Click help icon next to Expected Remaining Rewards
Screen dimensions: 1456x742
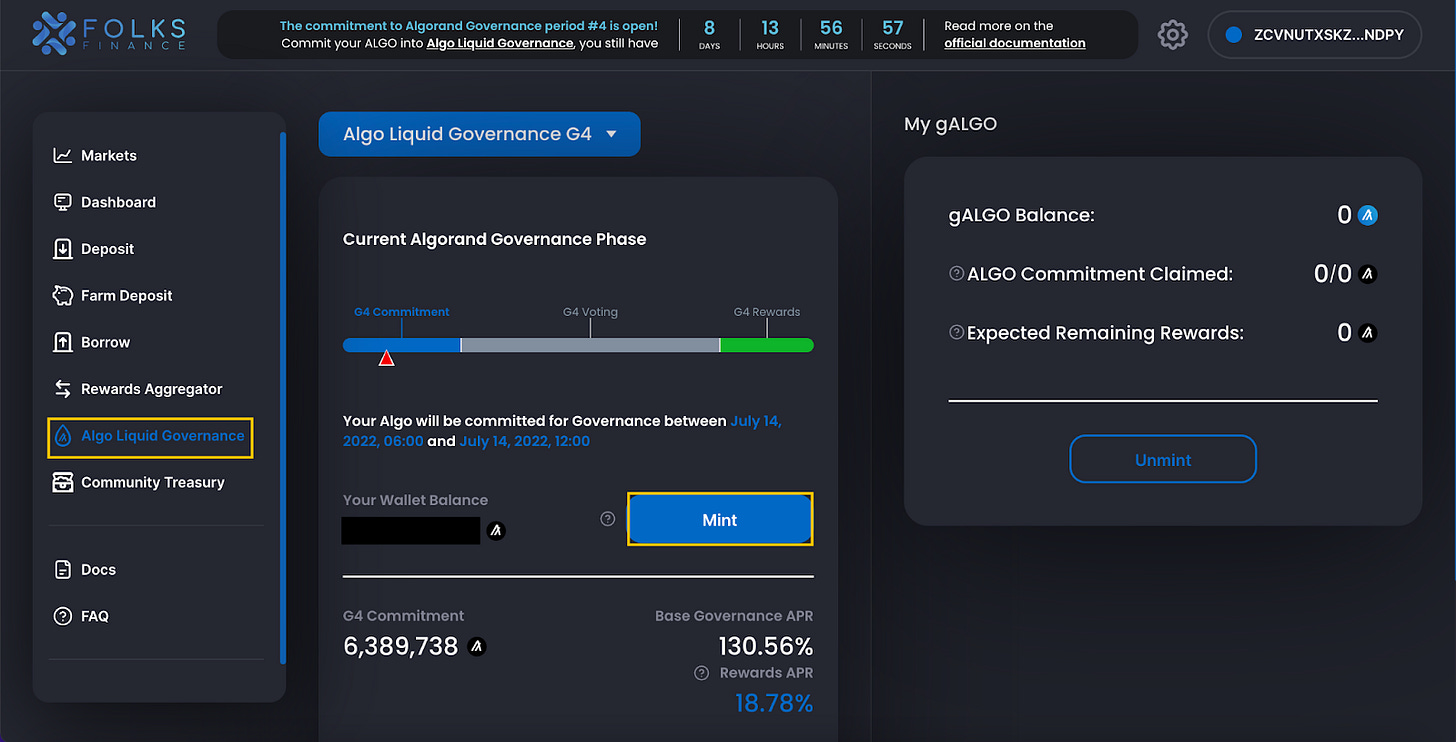point(956,332)
